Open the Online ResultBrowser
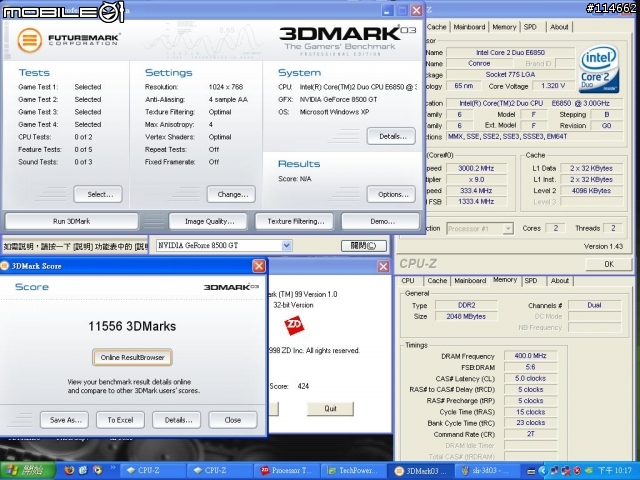This screenshot has height=480, width=640. (132, 358)
